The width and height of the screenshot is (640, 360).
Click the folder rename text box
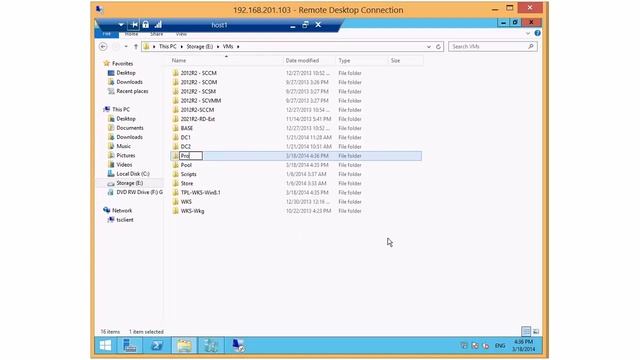(191, 156)
